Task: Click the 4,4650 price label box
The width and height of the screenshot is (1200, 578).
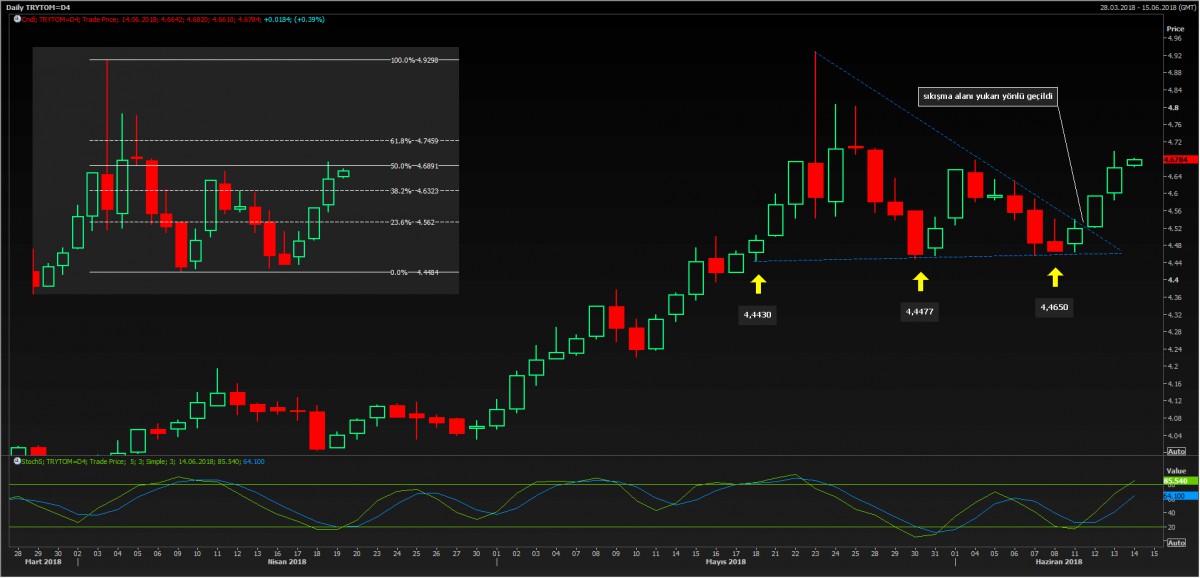Action: (1055, 308)
